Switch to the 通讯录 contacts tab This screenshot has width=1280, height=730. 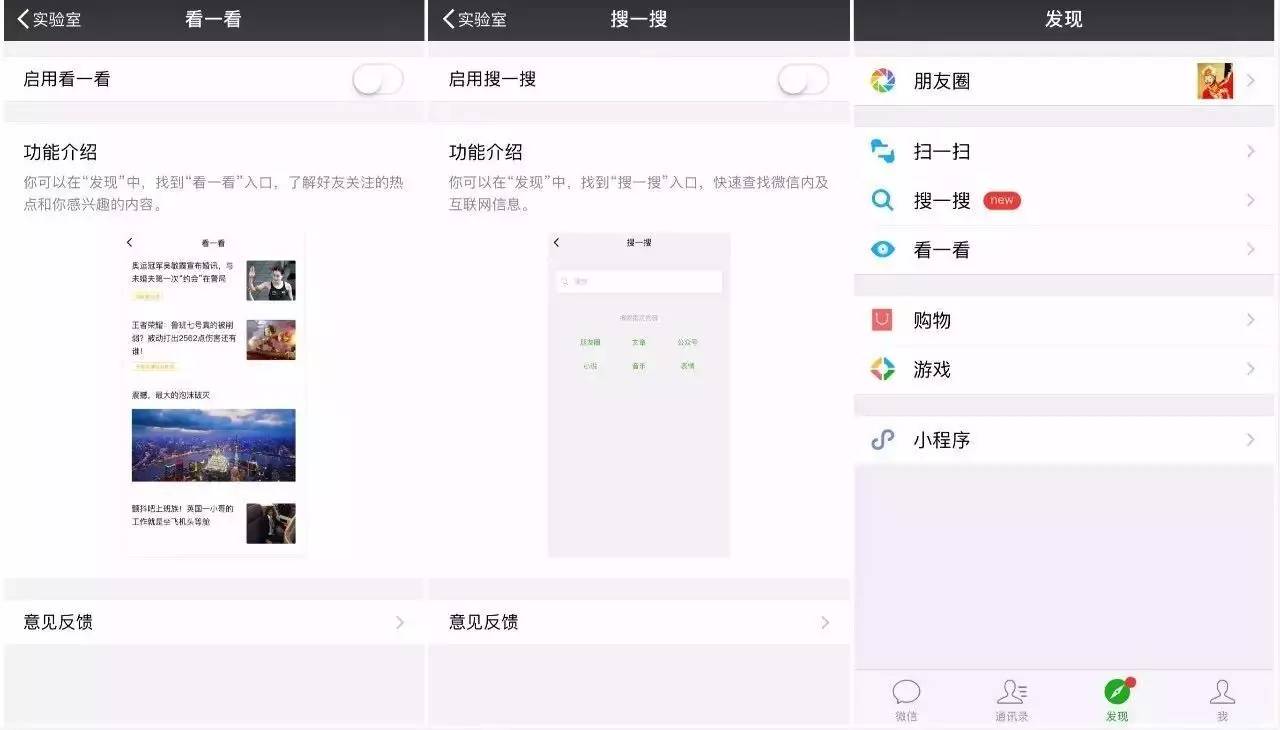(x=1011, y=699)
